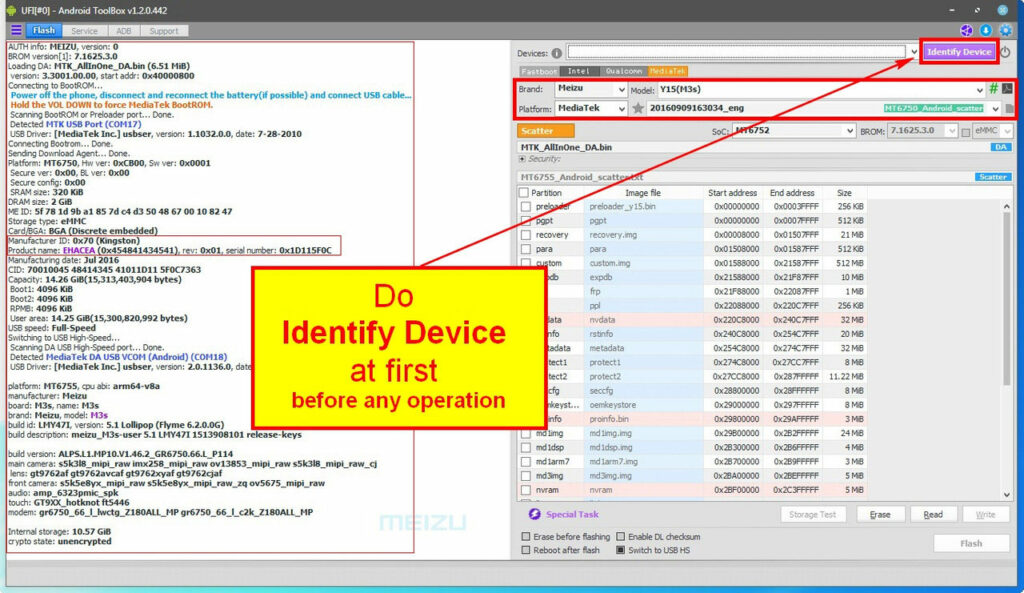
Task: Open the PDF document icon beside Model
Action: (1007, 89)
